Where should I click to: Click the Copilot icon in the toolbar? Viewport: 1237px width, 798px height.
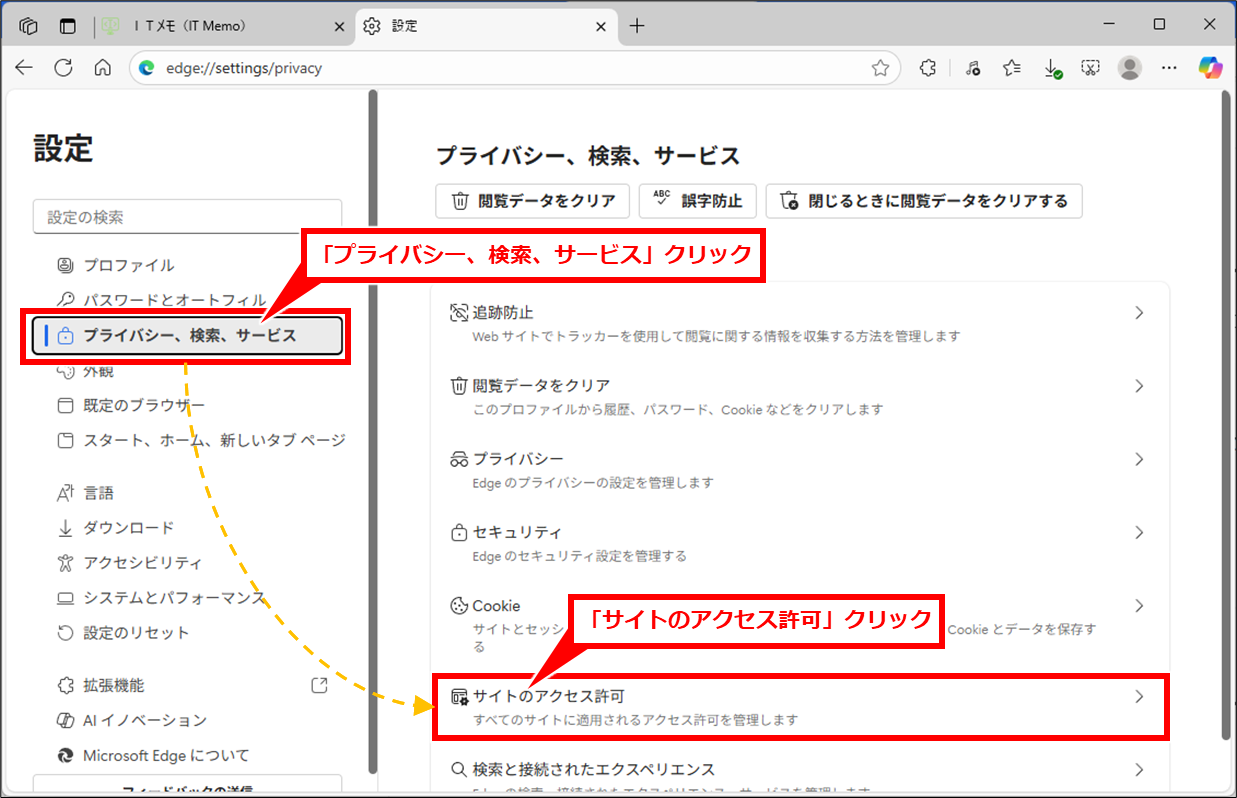pyautogui.click(x=1211, y=68)
